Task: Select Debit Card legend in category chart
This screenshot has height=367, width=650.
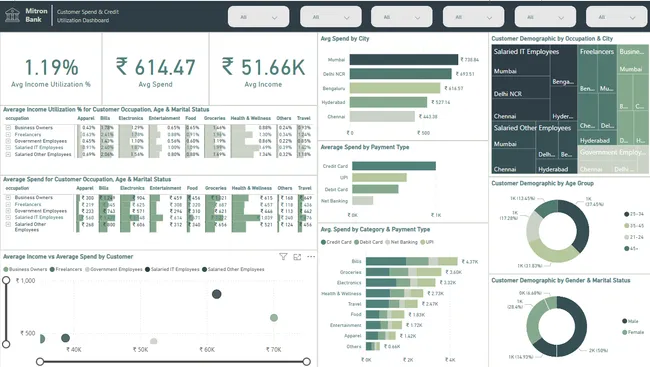Action: point(368,242)
